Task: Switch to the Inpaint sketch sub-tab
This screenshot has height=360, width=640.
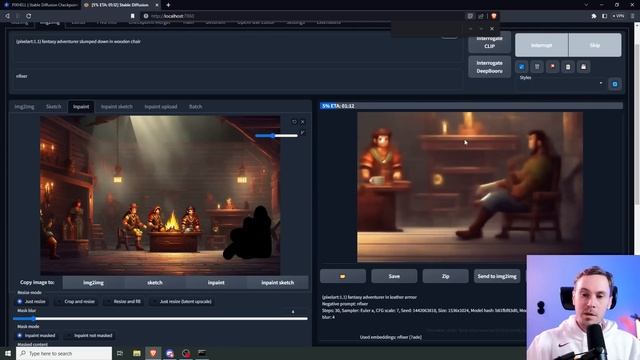Action: click(117, 107)
